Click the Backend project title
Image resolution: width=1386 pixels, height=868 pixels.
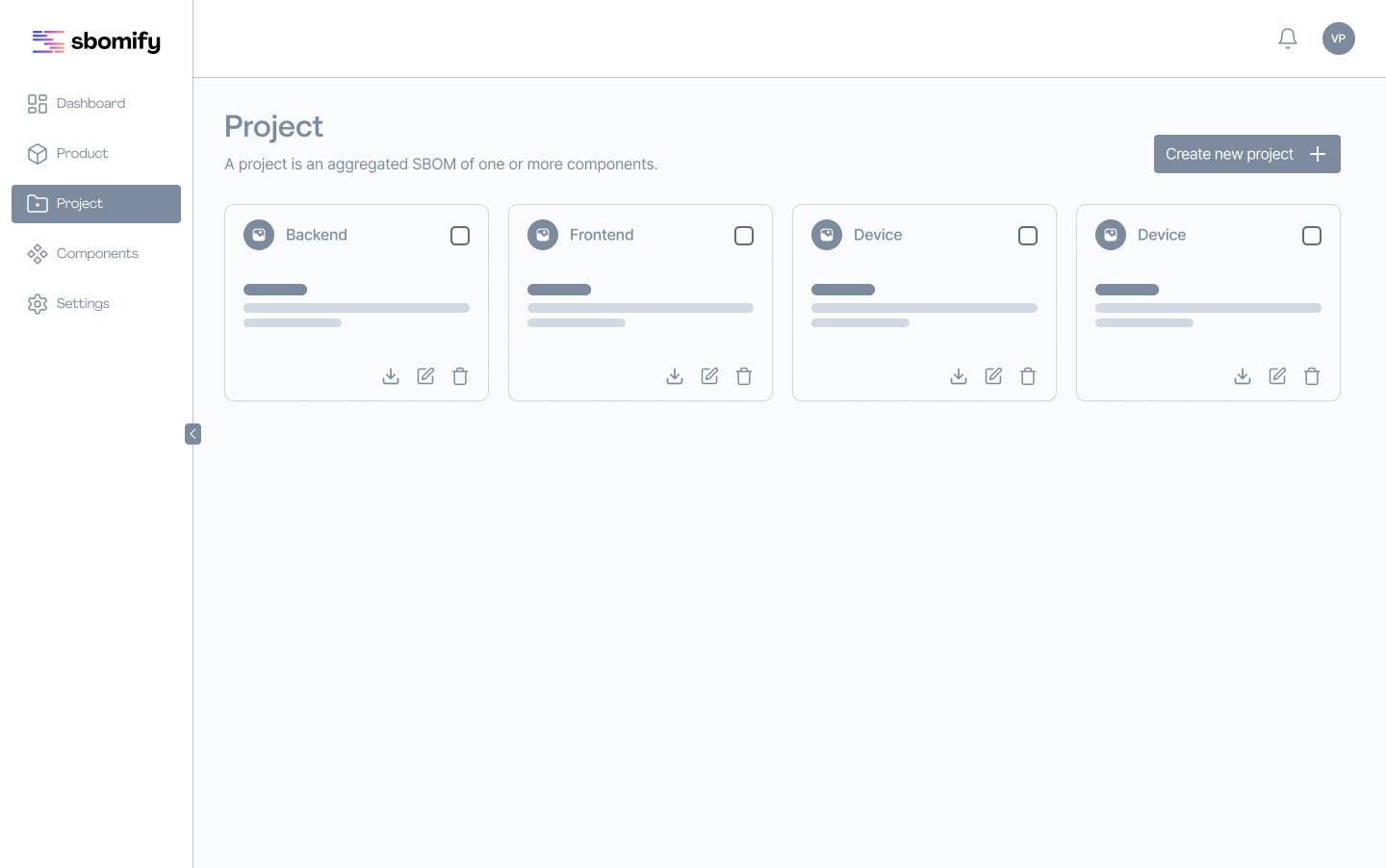317,235
